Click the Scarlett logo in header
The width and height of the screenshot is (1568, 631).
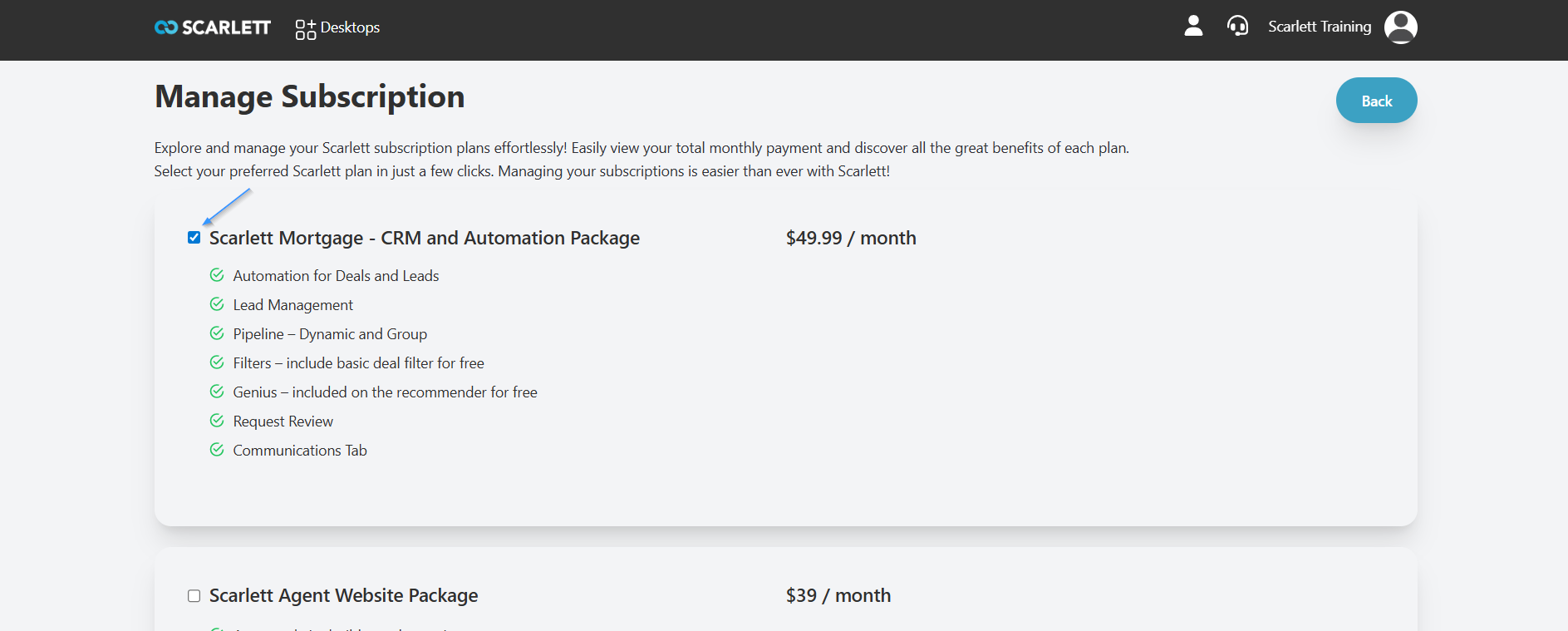pos(213,27)
